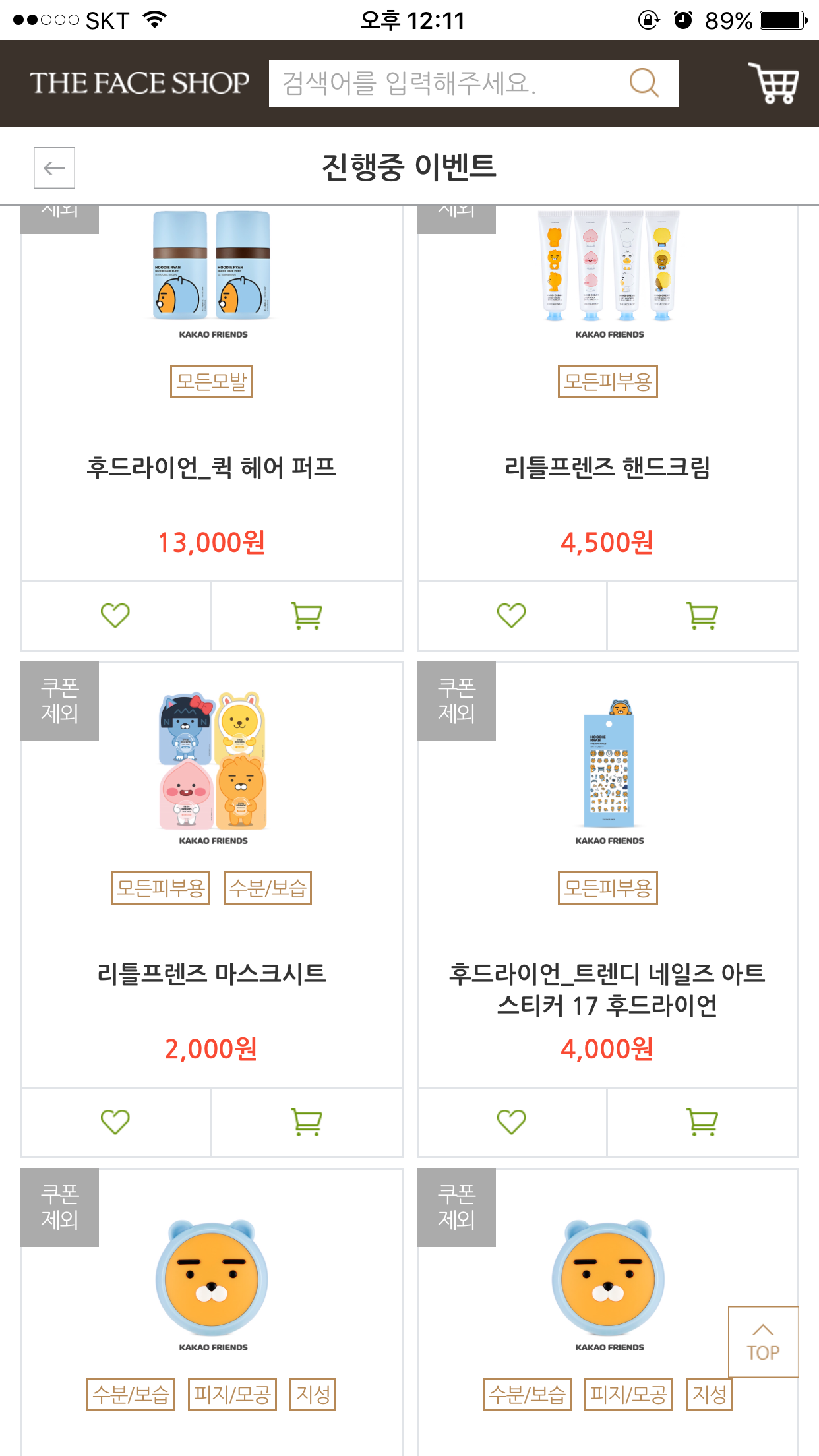Tap the search magnifier icon

pyautogui.click(x=644, y=84)
